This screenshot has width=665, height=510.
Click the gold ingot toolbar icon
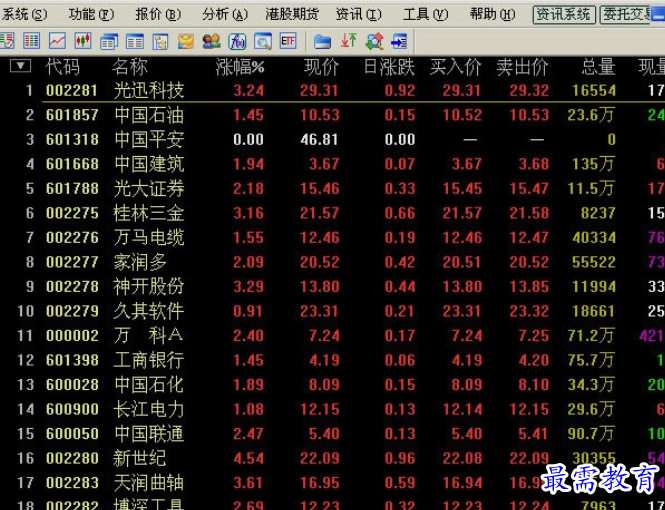coord(186,41)
